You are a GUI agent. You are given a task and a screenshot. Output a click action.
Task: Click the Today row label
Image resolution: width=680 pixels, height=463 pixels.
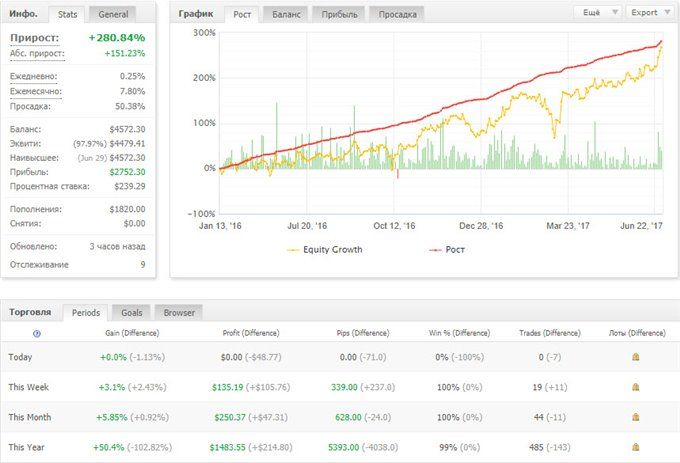(x=20, y=357)
